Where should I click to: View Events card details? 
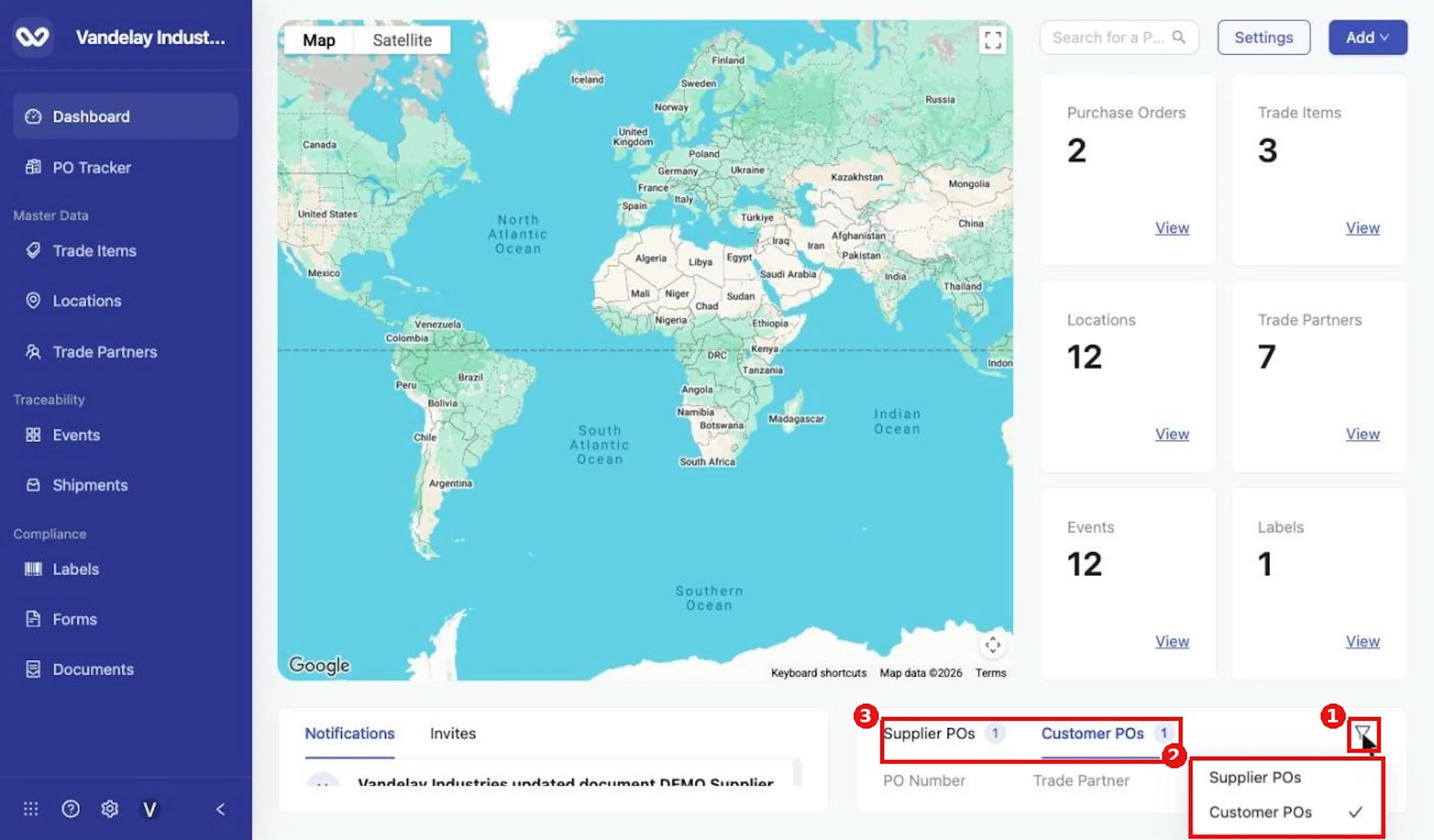(1172, 641)
